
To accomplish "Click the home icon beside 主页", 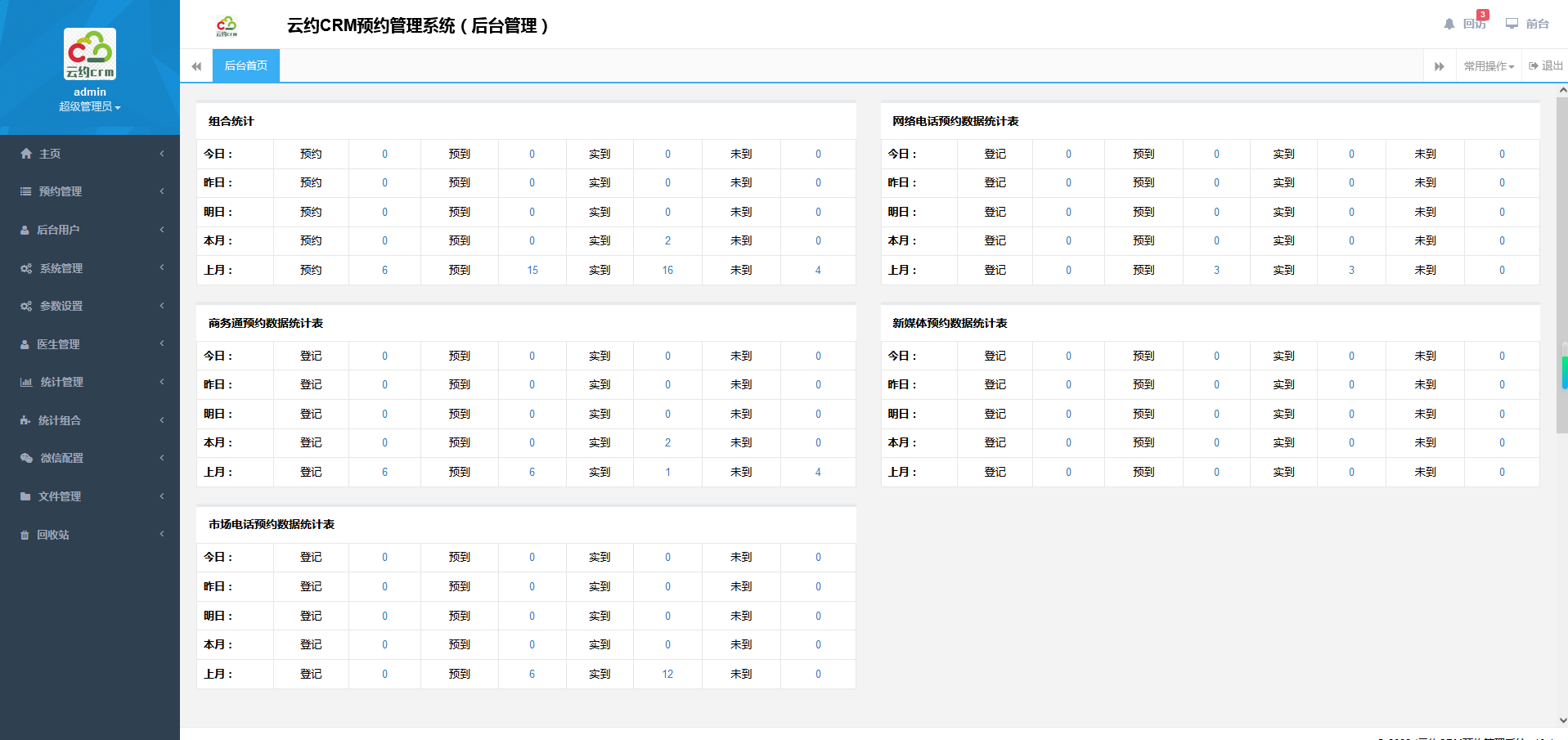I will pos(26,154).
